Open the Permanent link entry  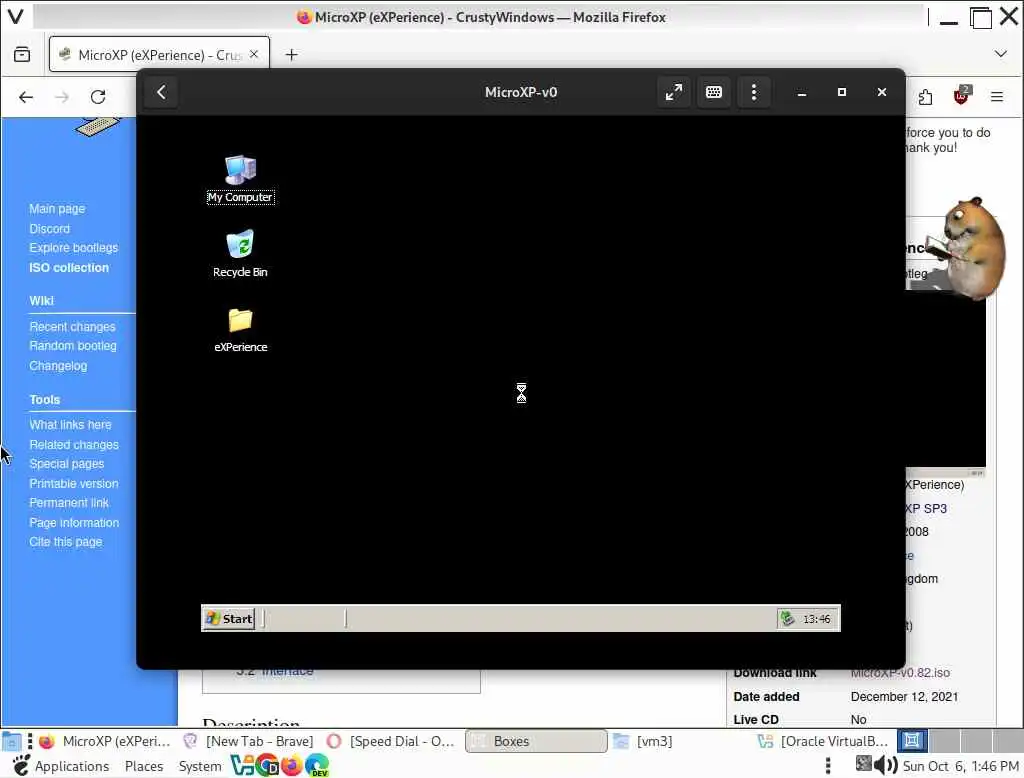(69, 503)
